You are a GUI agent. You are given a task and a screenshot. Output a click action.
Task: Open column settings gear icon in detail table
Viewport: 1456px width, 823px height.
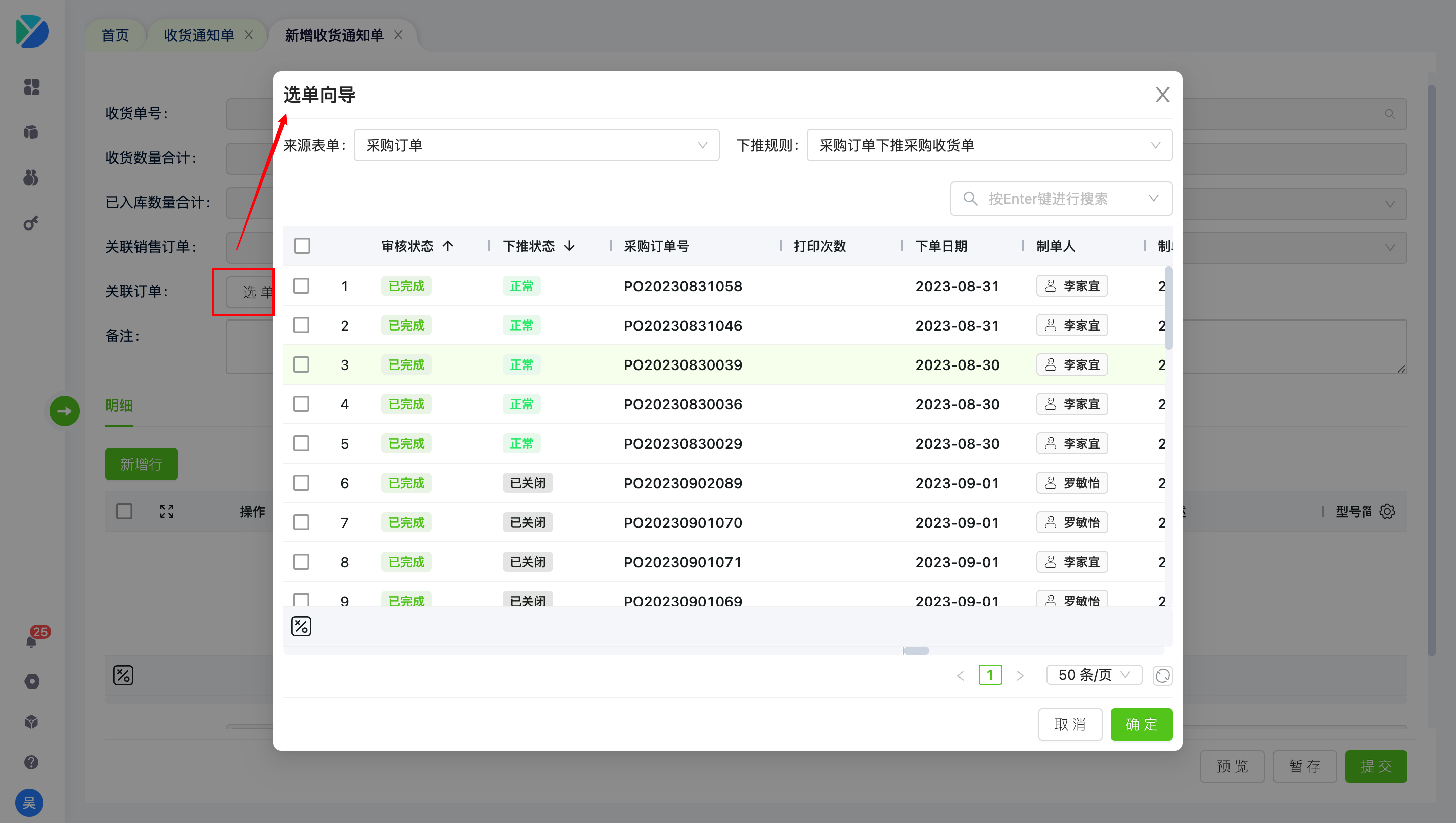pos(1387,512)
